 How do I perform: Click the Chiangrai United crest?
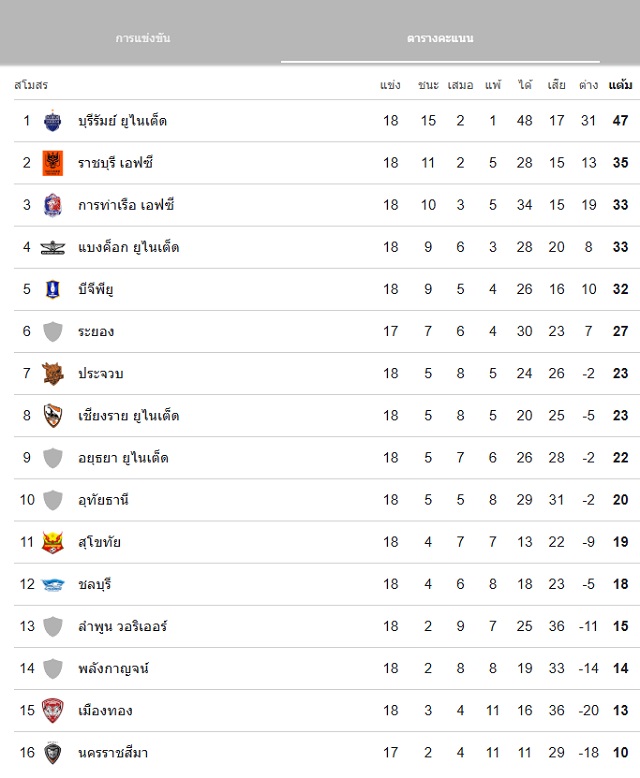click(52, 416)
